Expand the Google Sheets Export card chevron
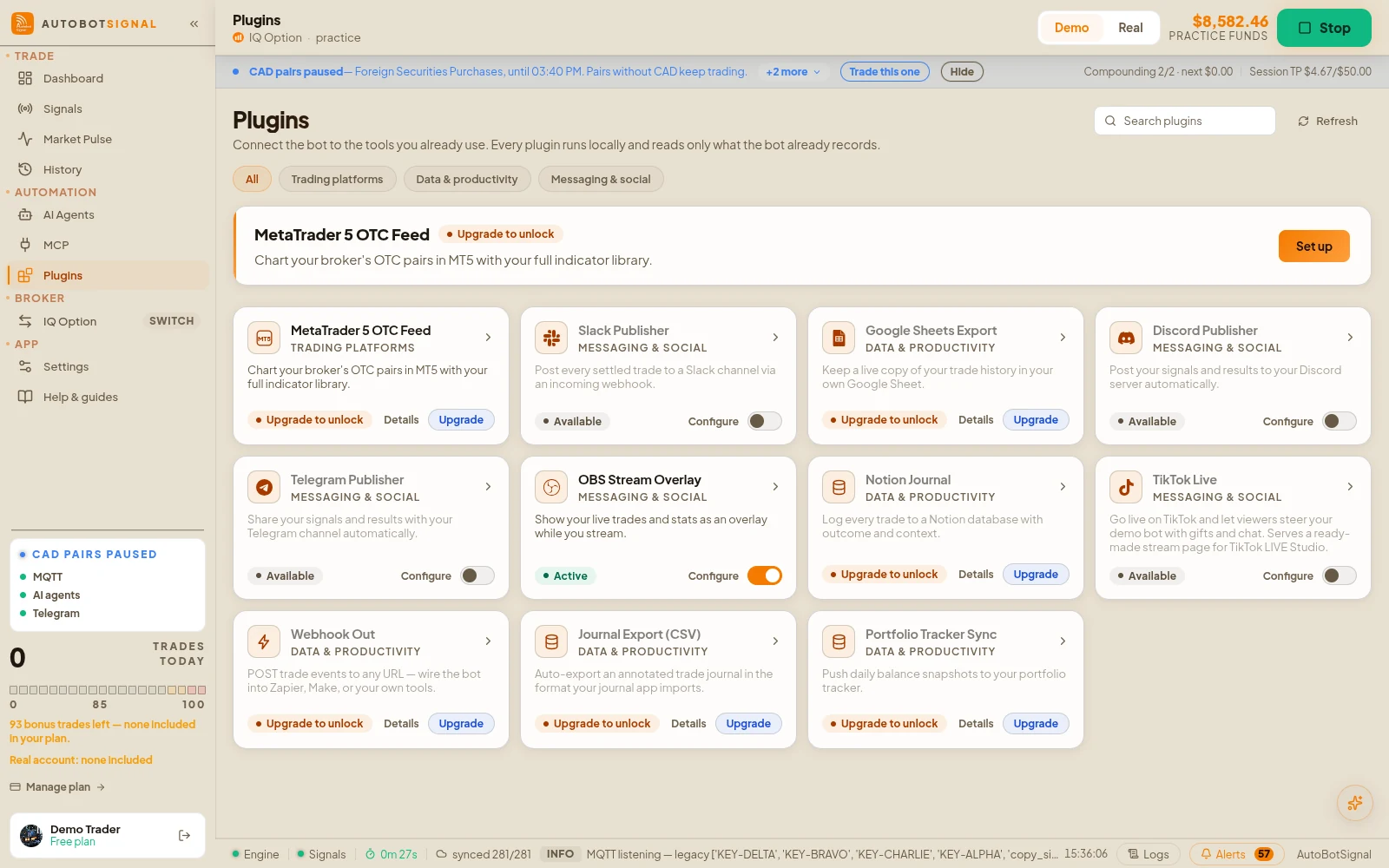Image resolution: width=1389 pixels, height=868 pixels. 1063,338
